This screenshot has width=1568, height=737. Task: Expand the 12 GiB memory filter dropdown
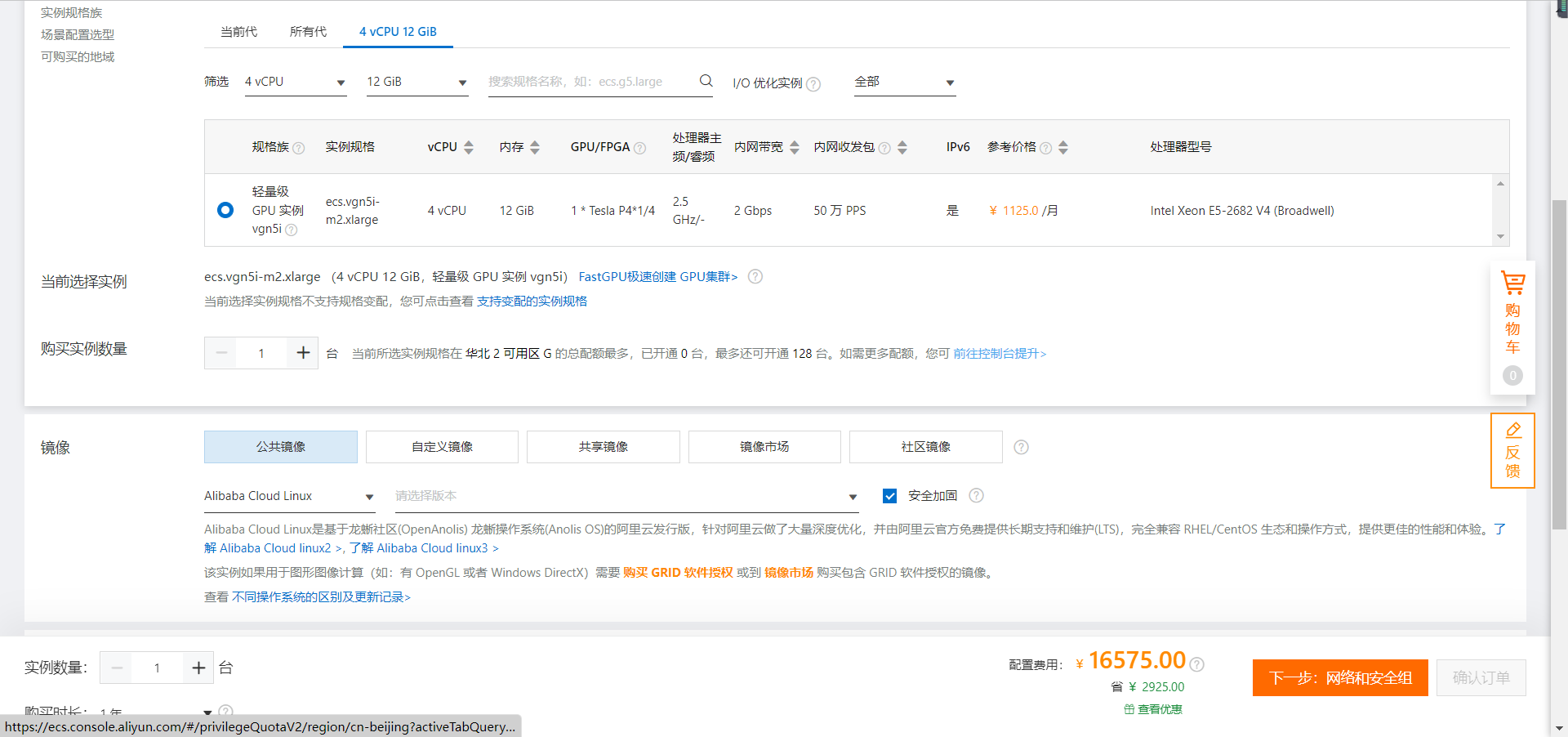tap(417, 82)
